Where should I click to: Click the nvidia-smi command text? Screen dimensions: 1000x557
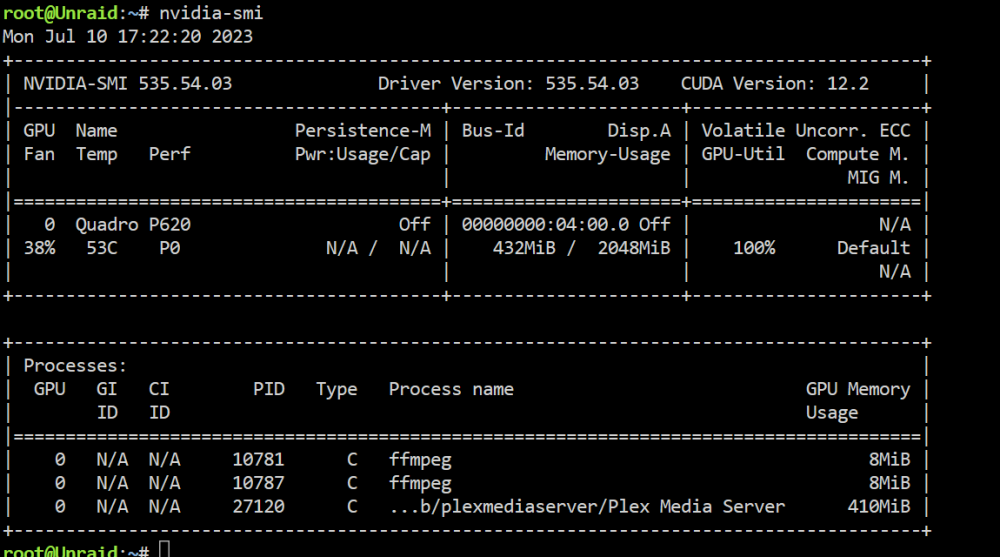(x=210, y=13)
